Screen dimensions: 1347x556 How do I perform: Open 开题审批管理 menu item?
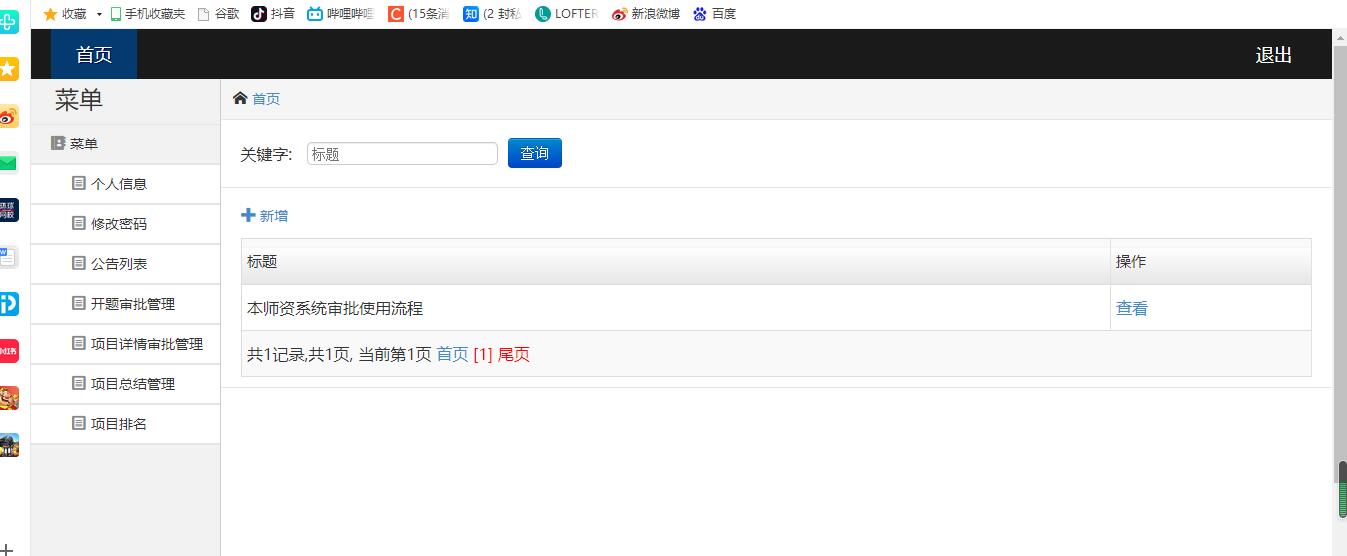point(125,304)
